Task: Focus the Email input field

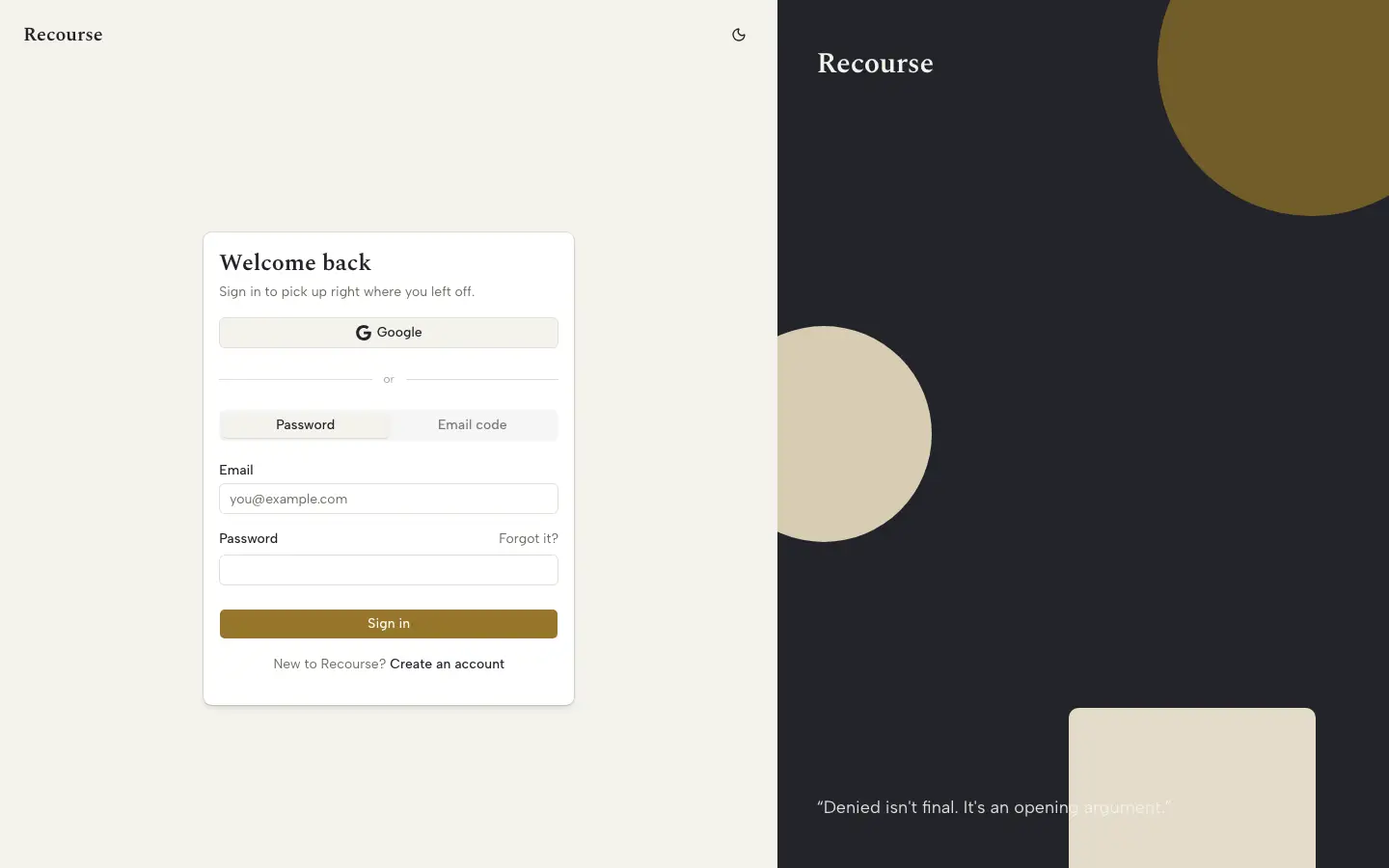Action: point(389,499)
